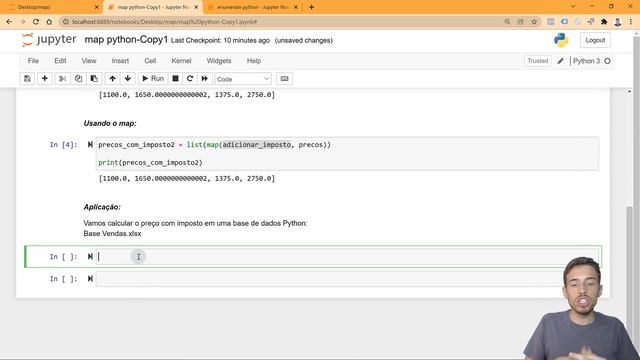Open a new browser tab
This screenshot has width=640, height=360.
click(311, 7)
